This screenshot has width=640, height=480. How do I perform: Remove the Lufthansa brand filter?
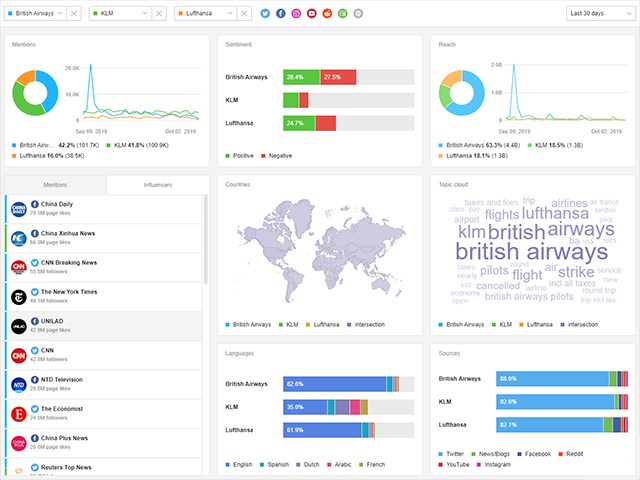(x=244, y=13)
